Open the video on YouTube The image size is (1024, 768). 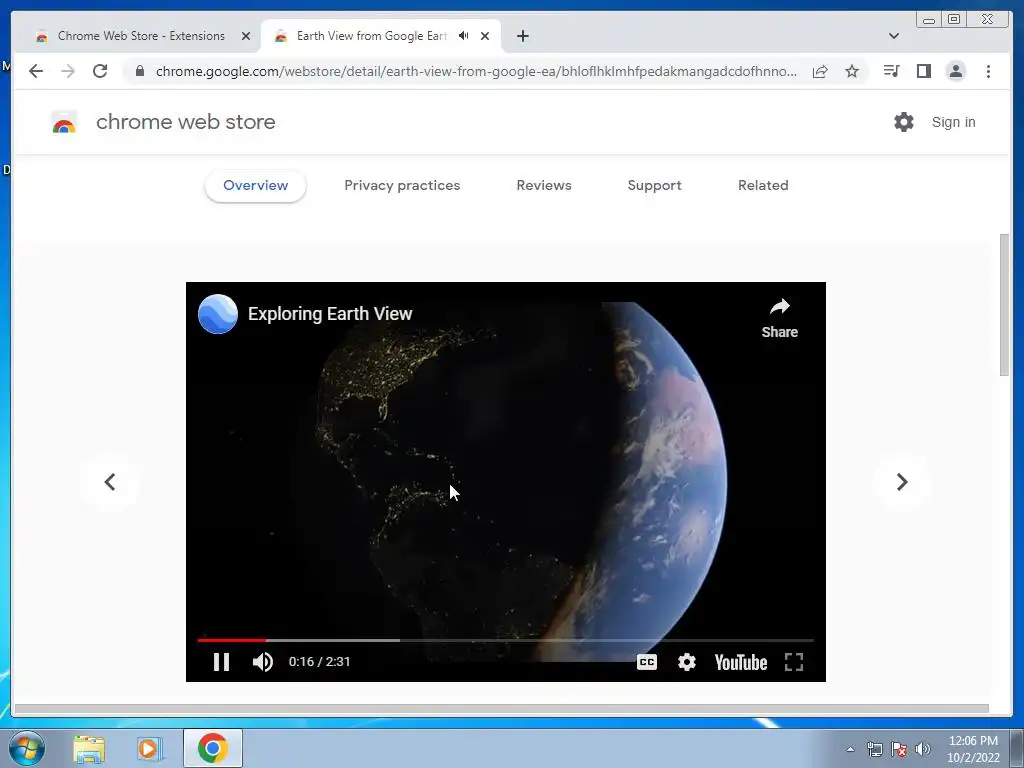pyautogui.click(x=741, y=662)
